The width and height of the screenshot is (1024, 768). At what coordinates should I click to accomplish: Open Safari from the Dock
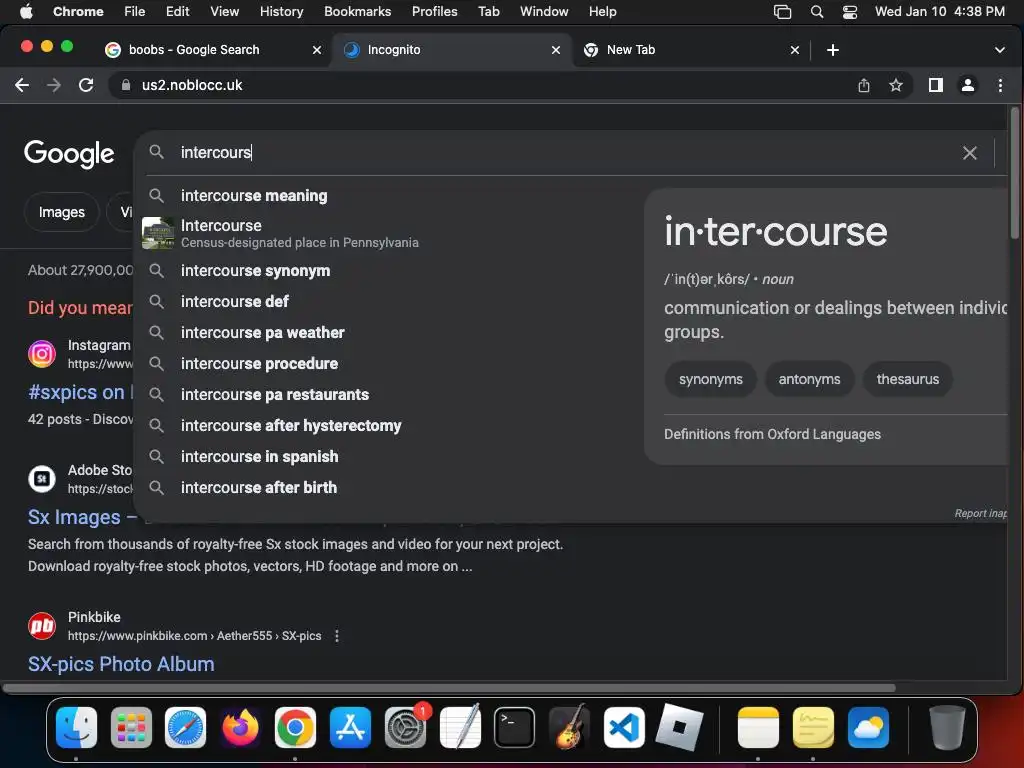(x=185, y=727)
